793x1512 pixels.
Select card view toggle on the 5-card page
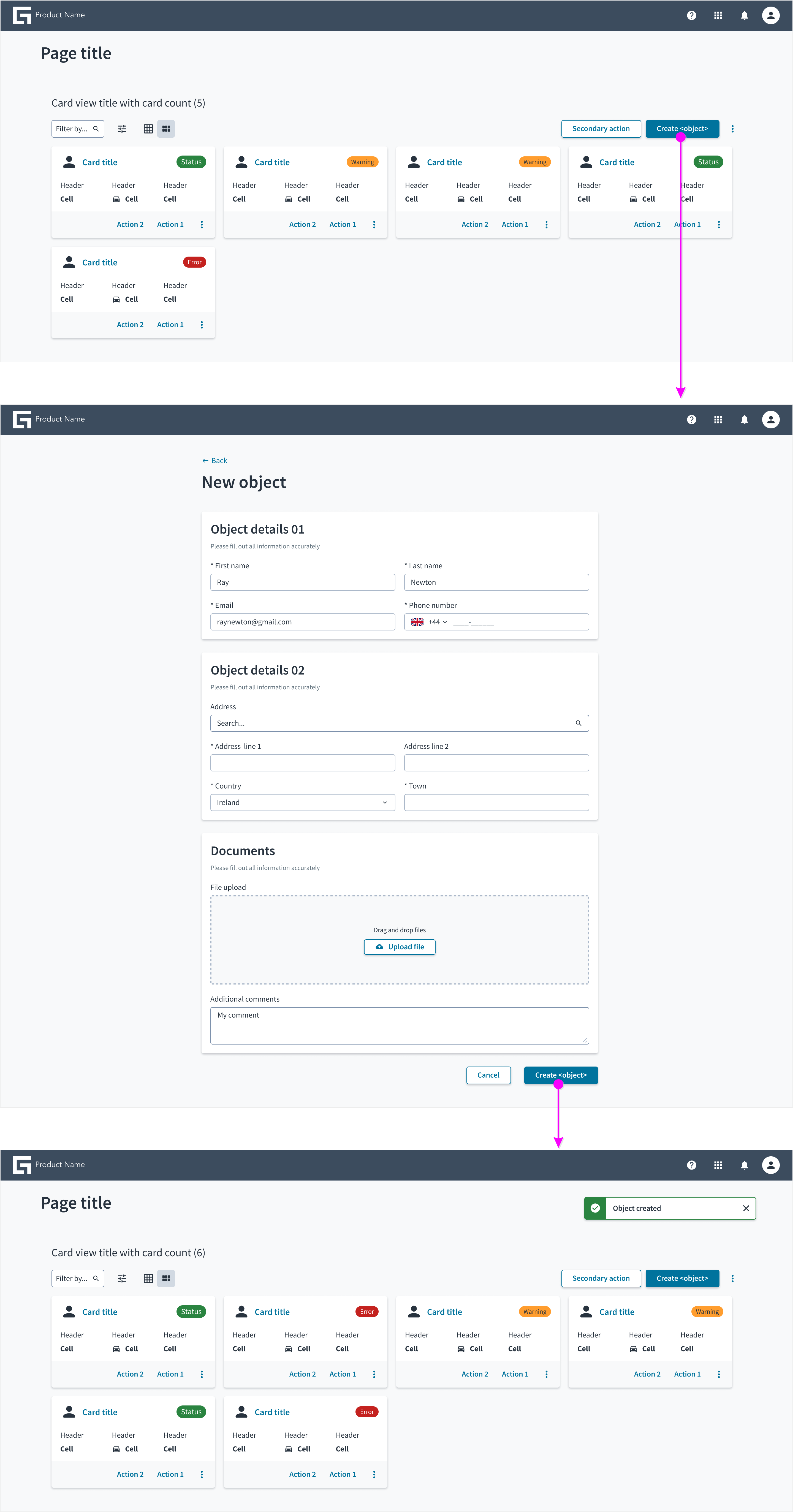point(166,129)
